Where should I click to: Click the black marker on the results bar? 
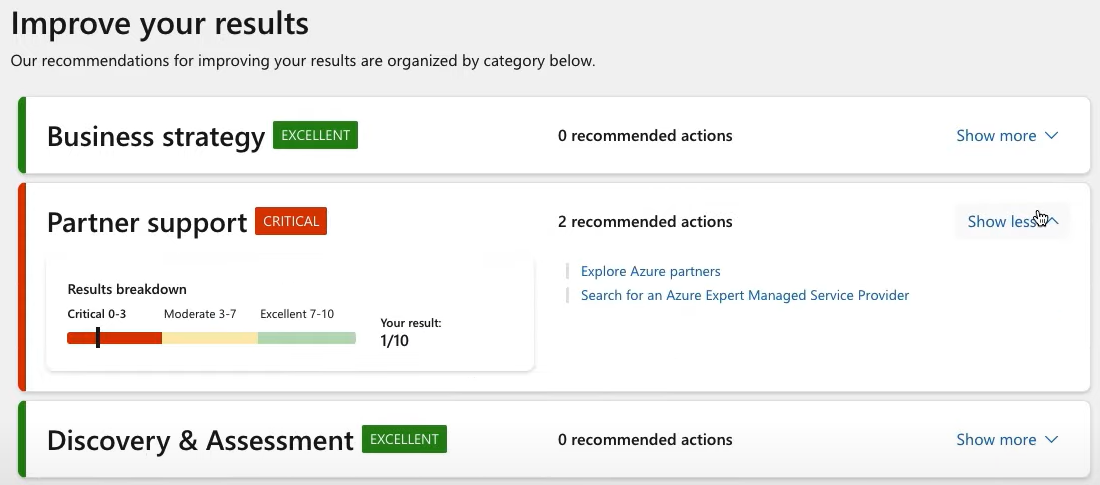pos(98,338)
